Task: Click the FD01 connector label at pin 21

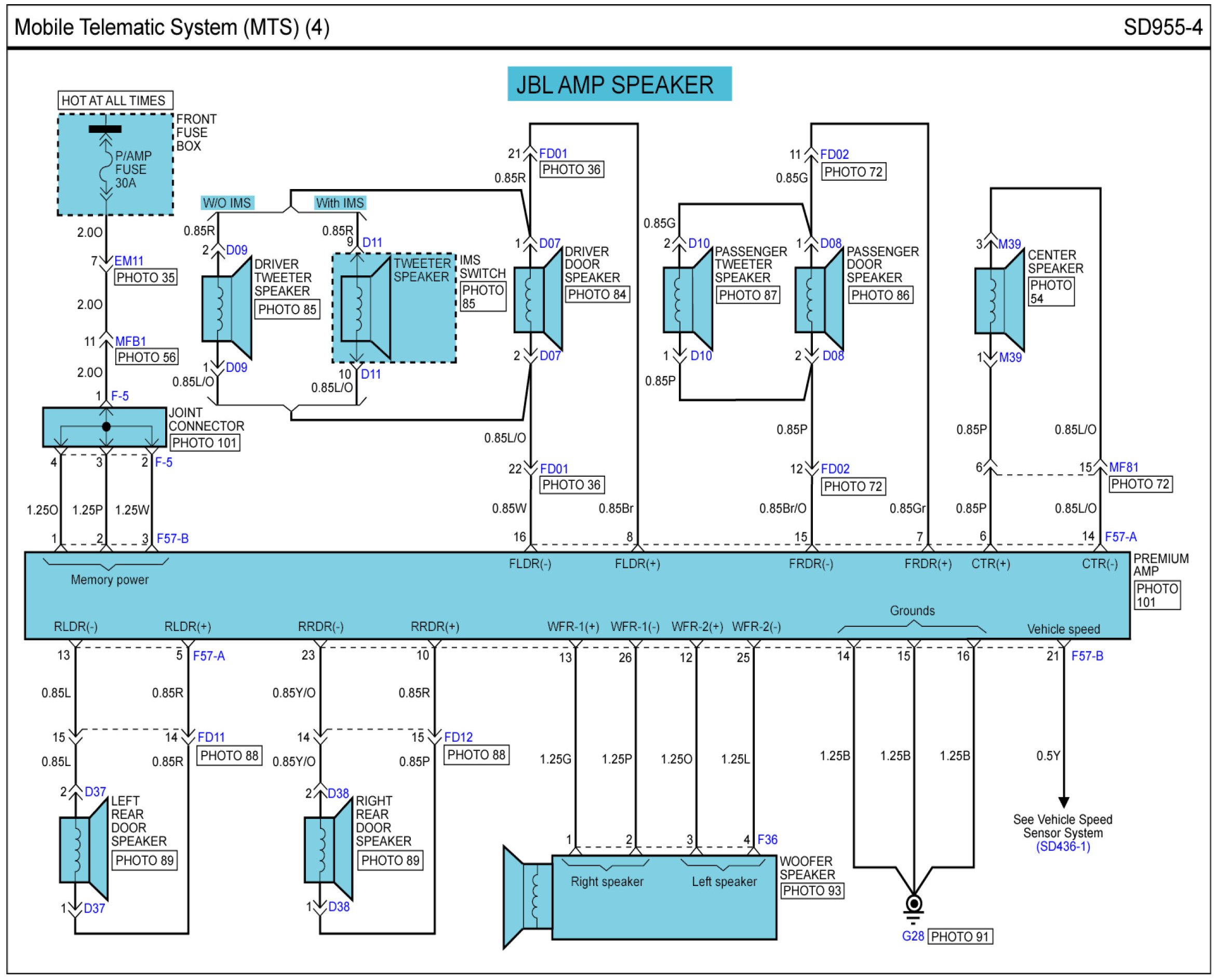Action: pos(553,154)
